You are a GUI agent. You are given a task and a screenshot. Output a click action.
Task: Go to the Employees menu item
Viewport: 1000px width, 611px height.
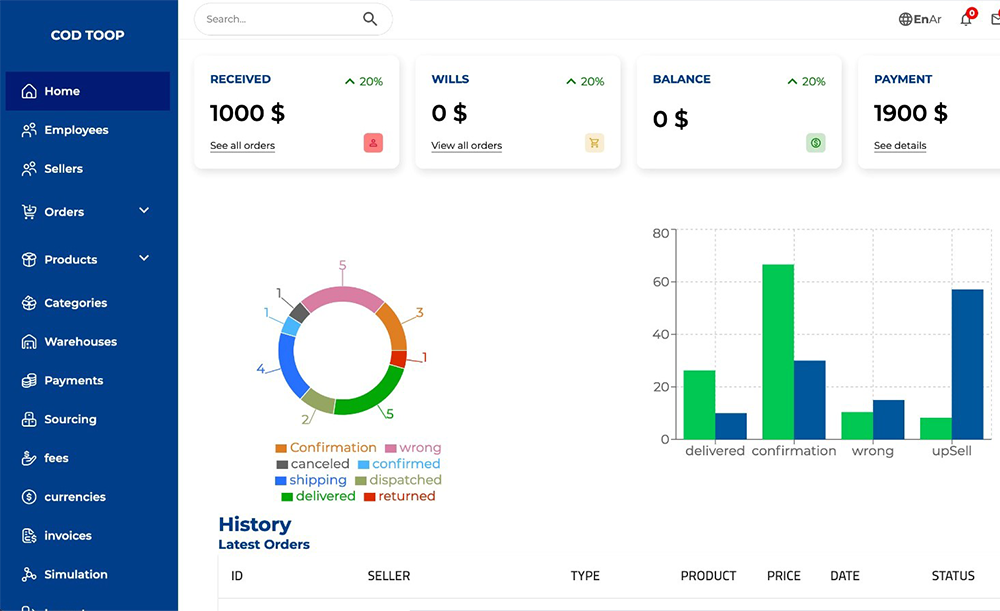pos(76,130)
